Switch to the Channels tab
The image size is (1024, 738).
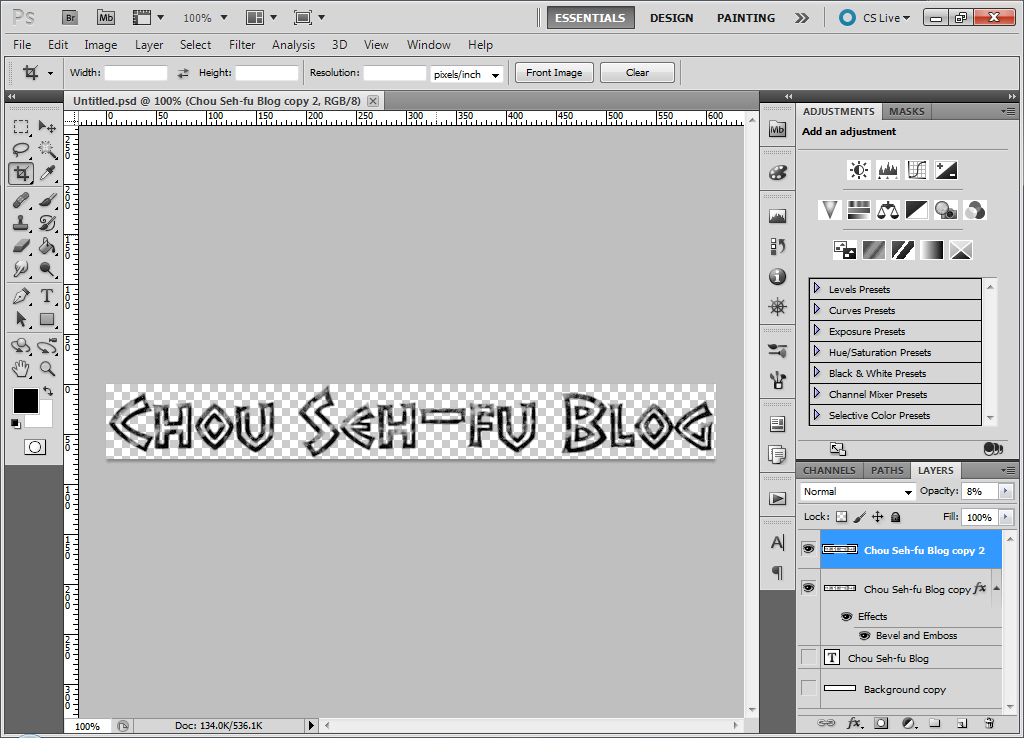[x=829, y=470]
